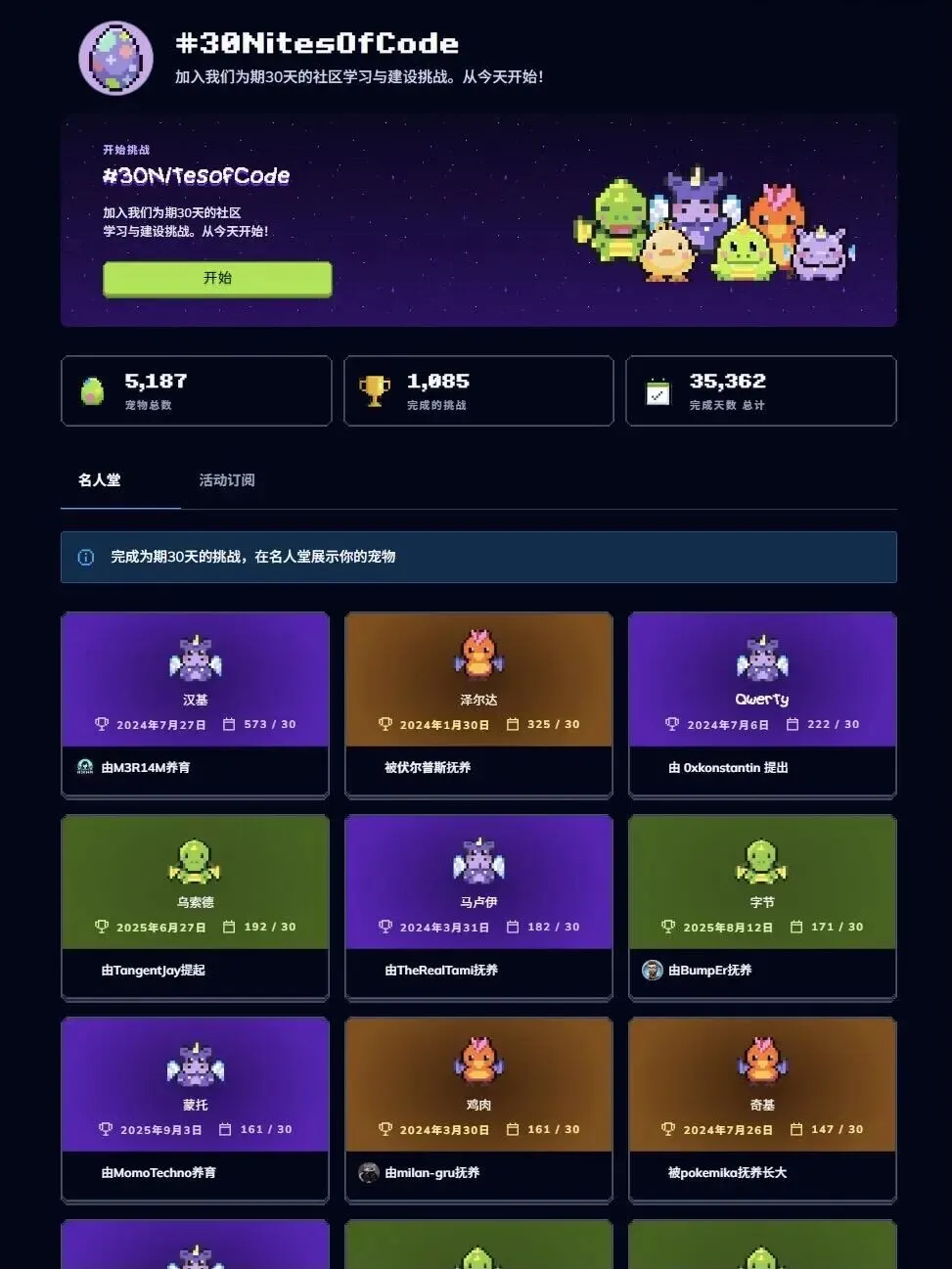Click the 由TheRealTami抚养 link
This screenshot has width=952, height=1269.
(441, 970)
